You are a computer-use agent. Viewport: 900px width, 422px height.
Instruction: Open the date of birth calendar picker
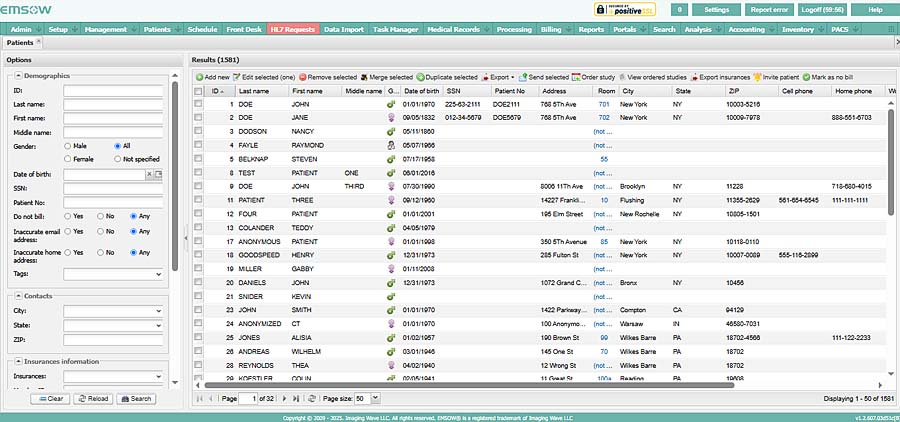(x=158, y=174)
